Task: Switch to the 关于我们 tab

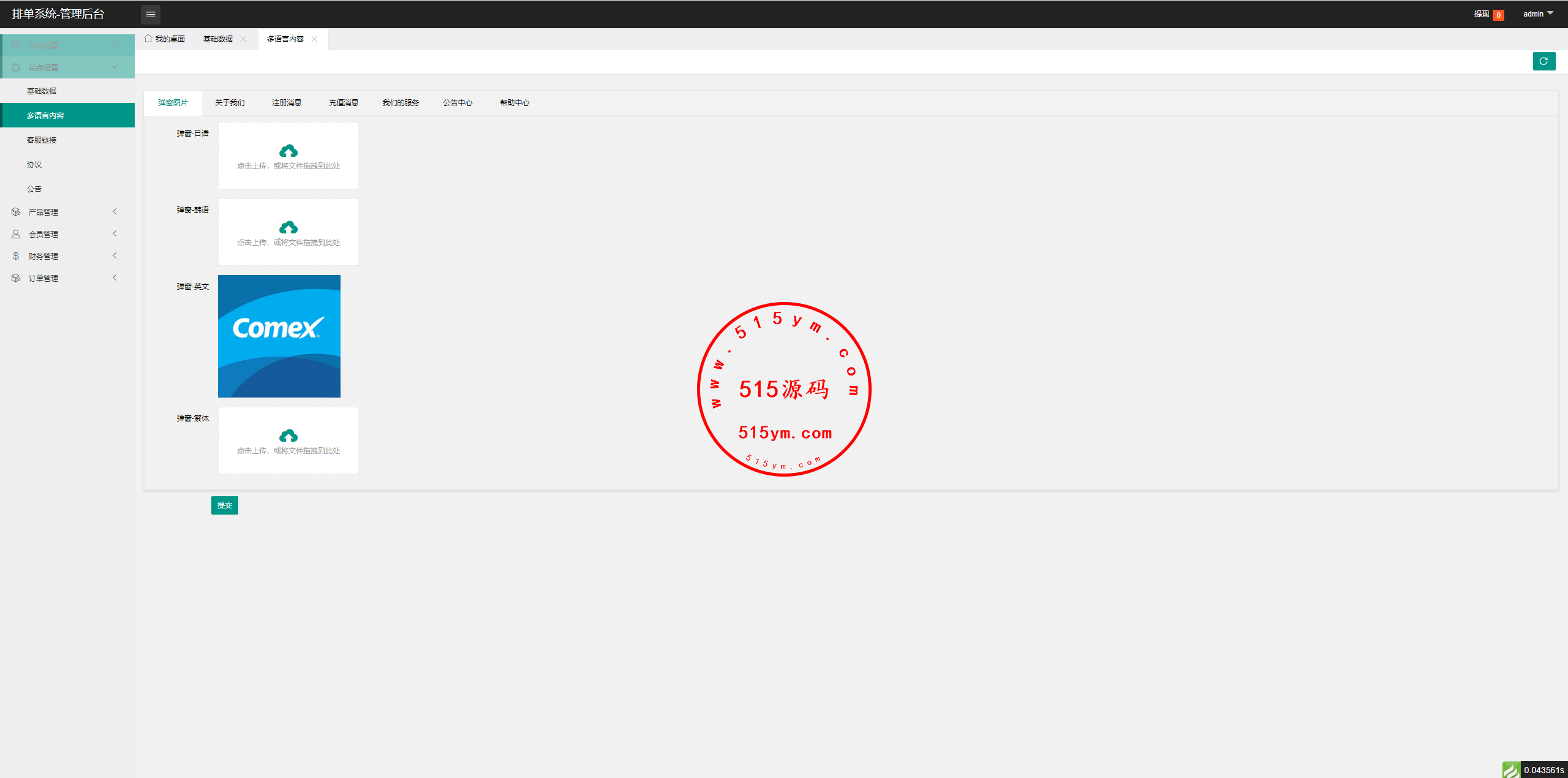Action: (230, 103)
